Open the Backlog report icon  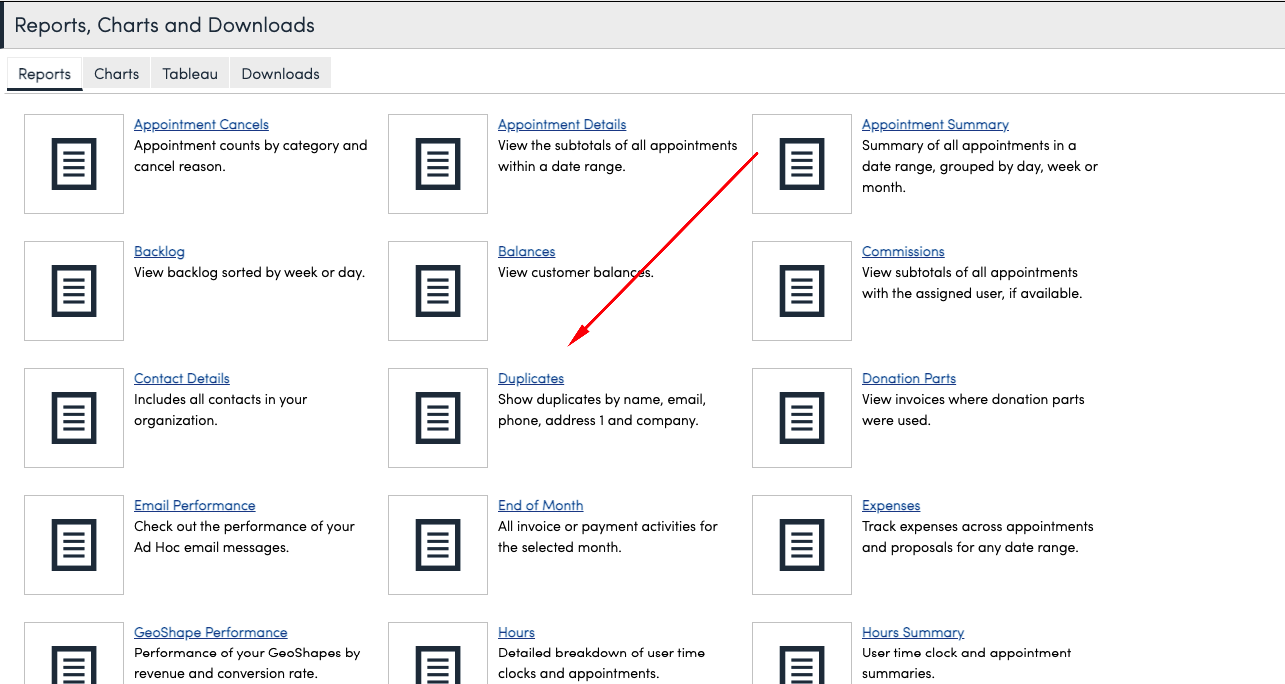point(74,291)
